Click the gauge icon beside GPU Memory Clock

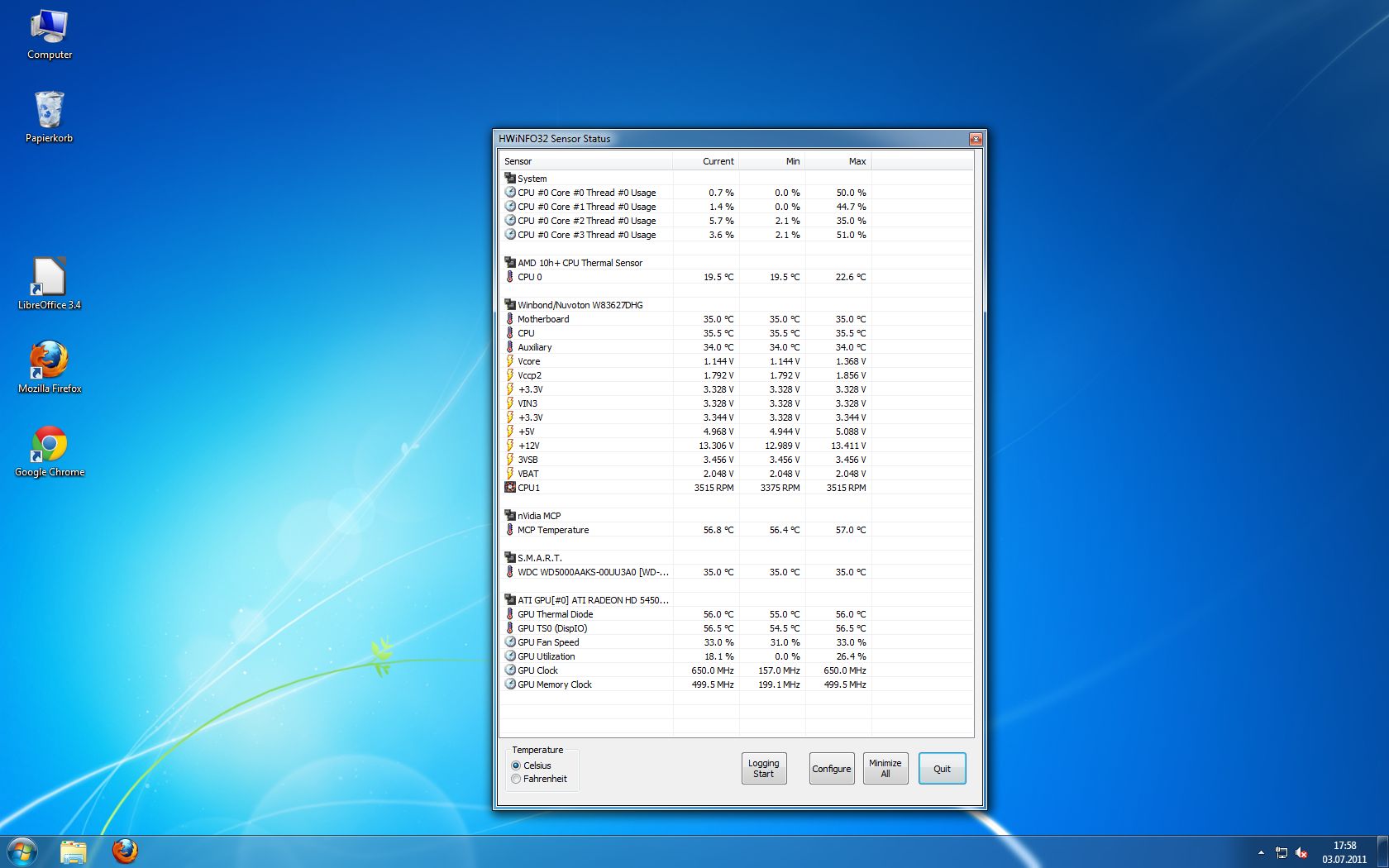point(510,684)
